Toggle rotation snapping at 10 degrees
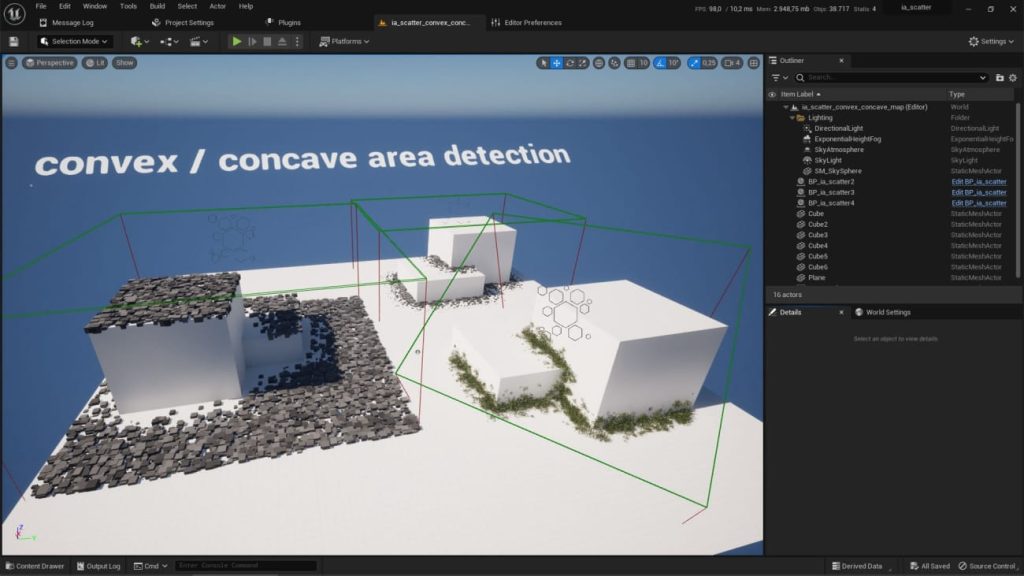Image resolution: width=1024 pixels, height=576 pixels. [x=659, y=63]
